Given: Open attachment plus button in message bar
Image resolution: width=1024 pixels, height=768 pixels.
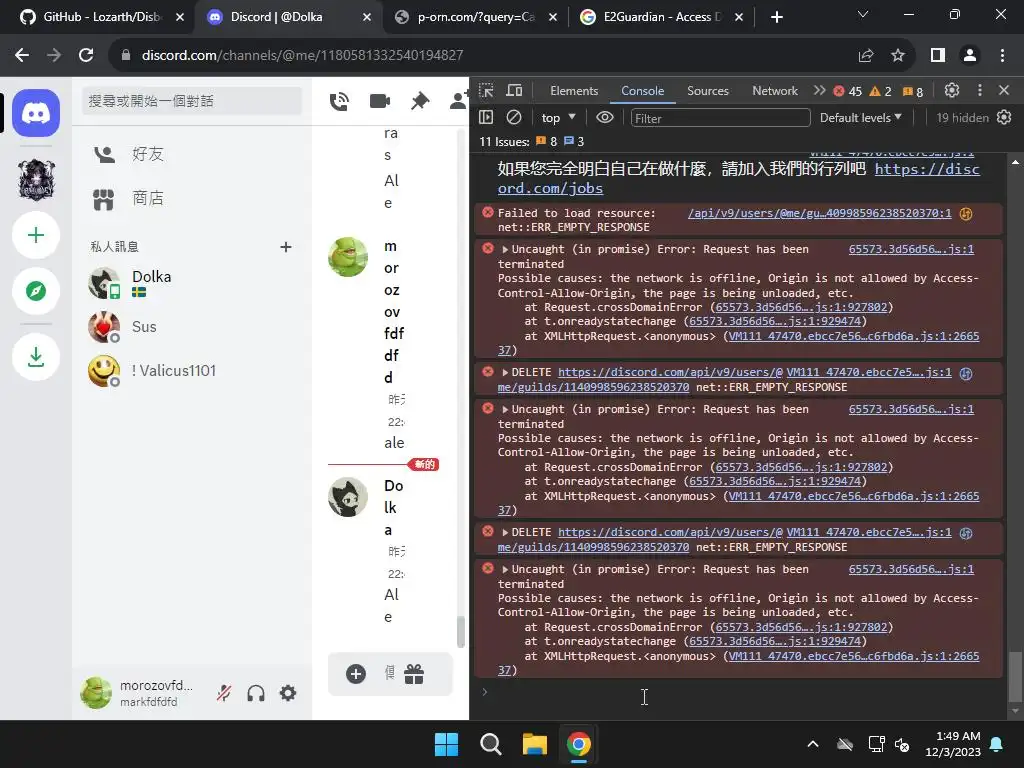Looking at the screenshot, I should pos(356,674).
